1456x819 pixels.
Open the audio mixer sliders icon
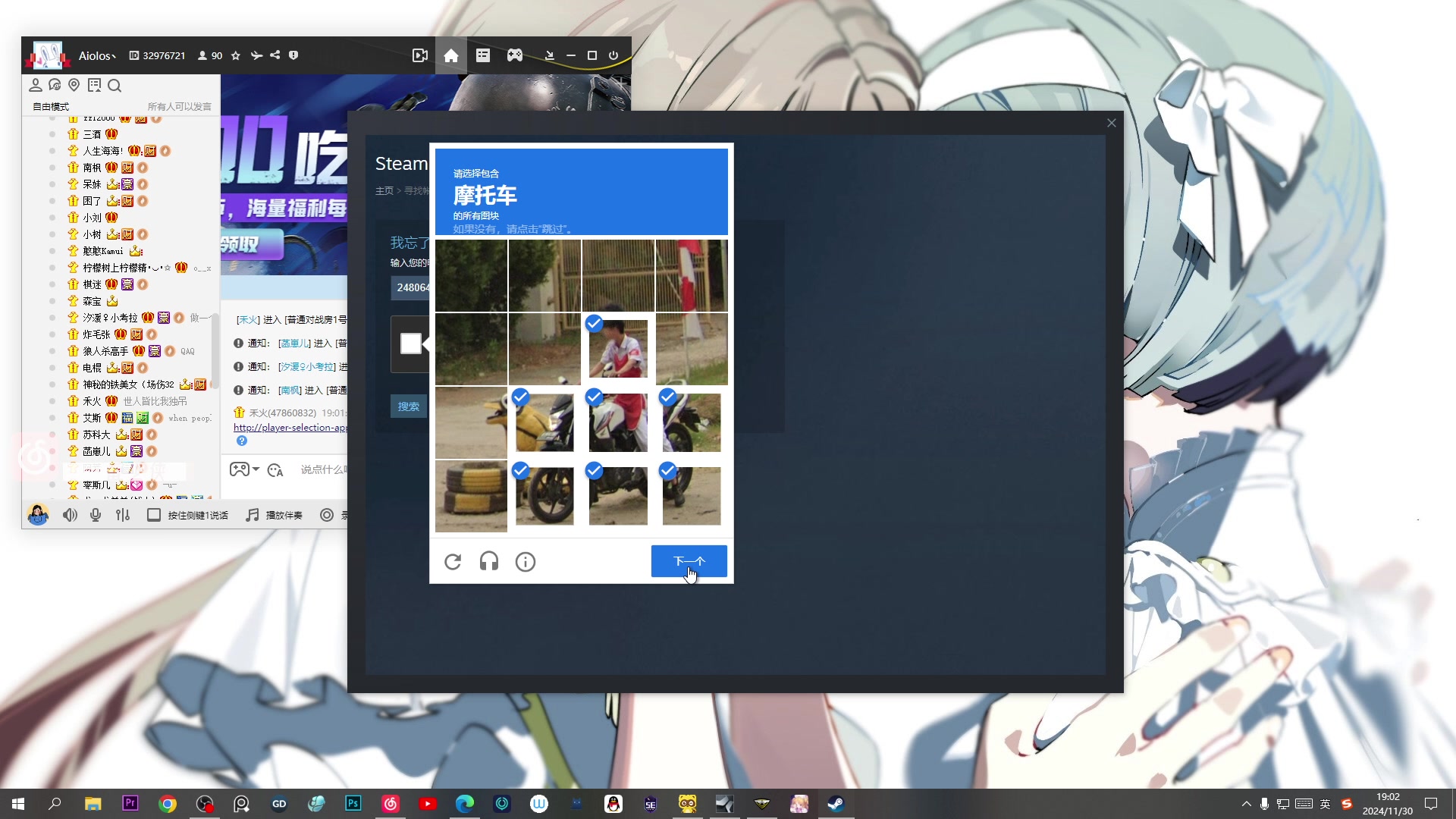123,515
